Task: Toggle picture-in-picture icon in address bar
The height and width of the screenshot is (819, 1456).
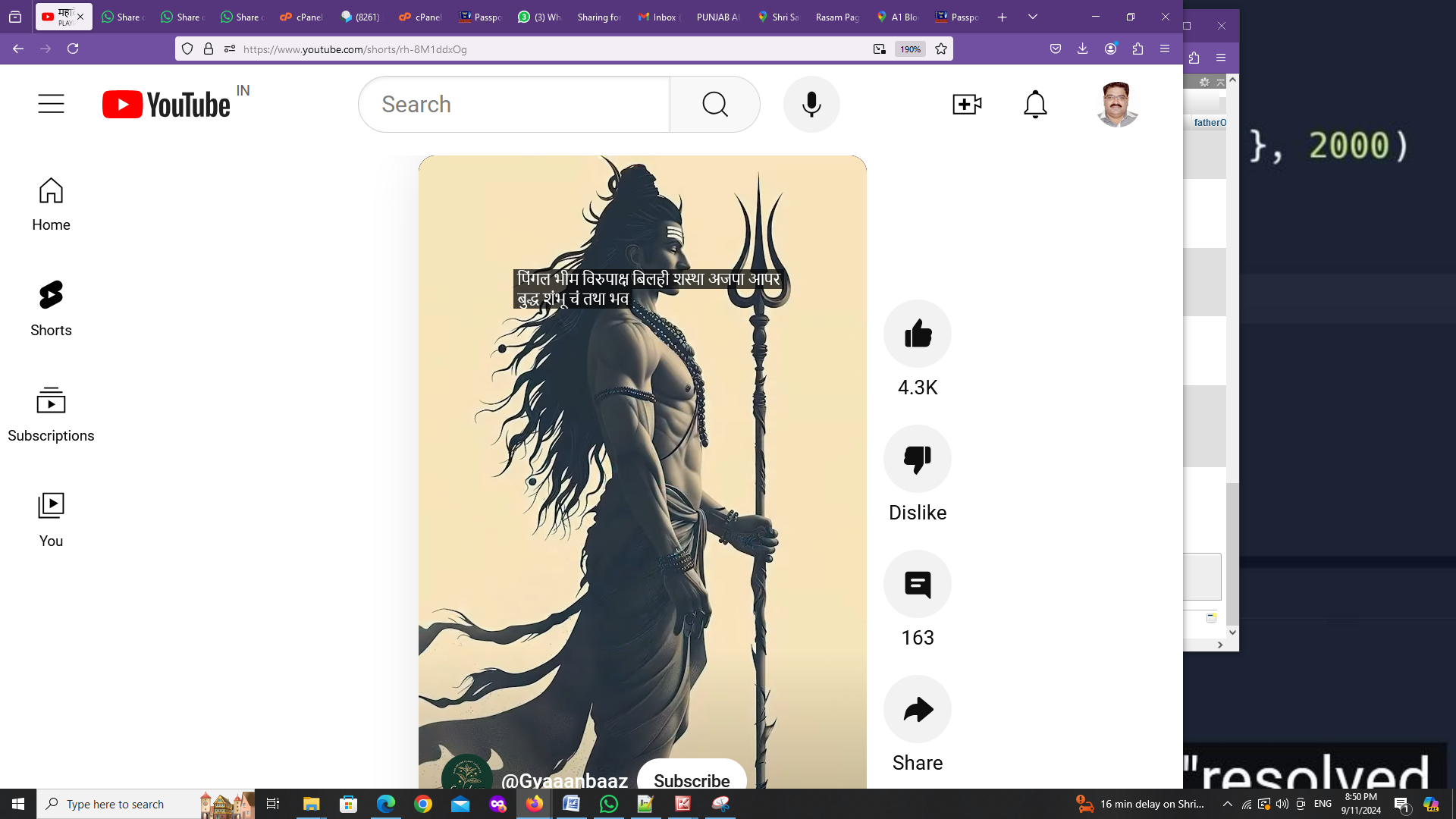Action: click(x=880, y=49)
